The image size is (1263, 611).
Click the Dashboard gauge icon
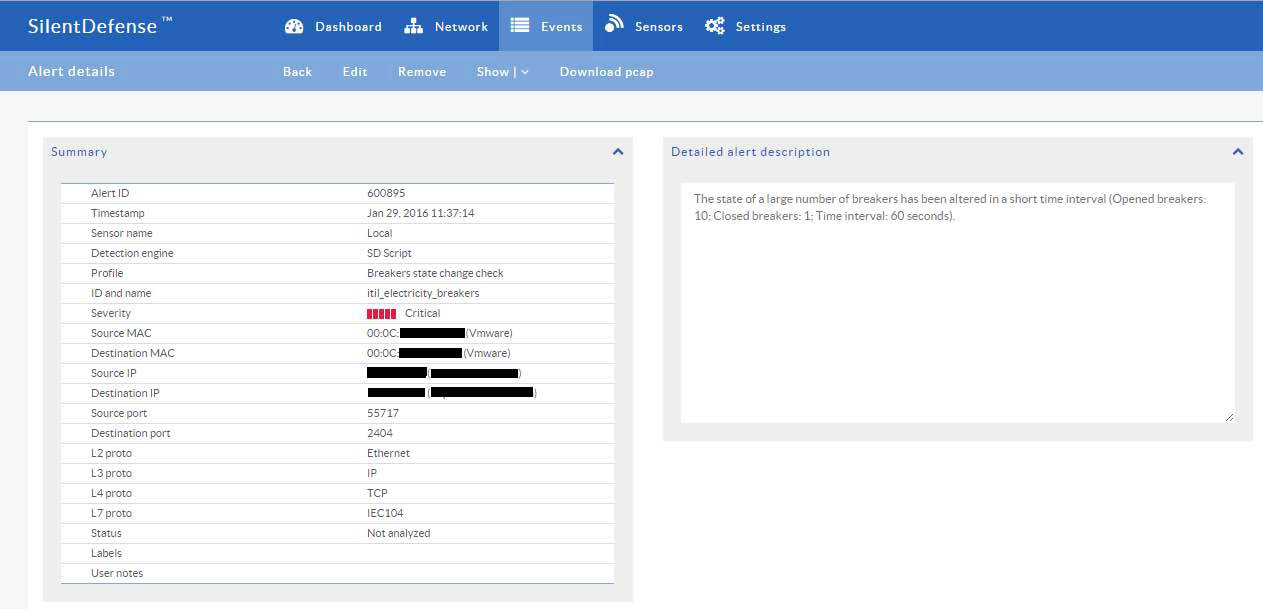[294, 27]
